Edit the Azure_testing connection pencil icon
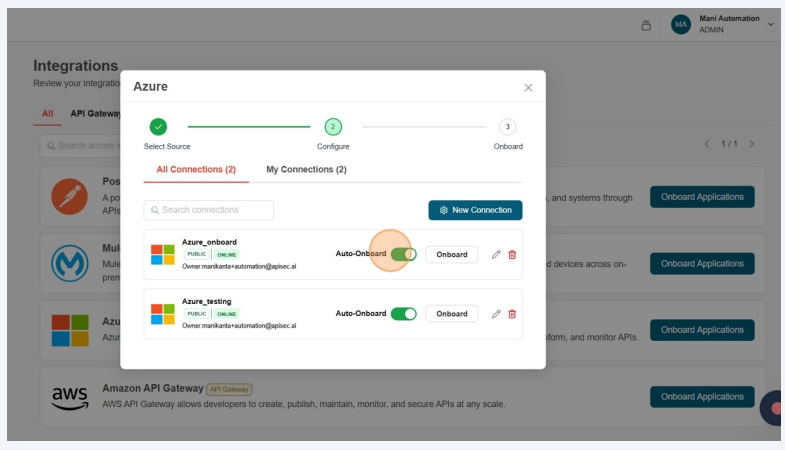The height and width of the screenshot is (450, 785). 496,314
